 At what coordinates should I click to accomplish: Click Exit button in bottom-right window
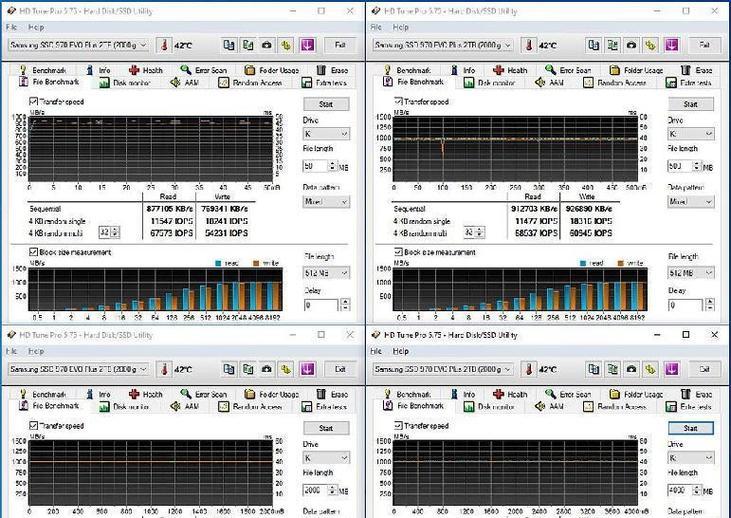pyautogui.click(x=704, y=369)
